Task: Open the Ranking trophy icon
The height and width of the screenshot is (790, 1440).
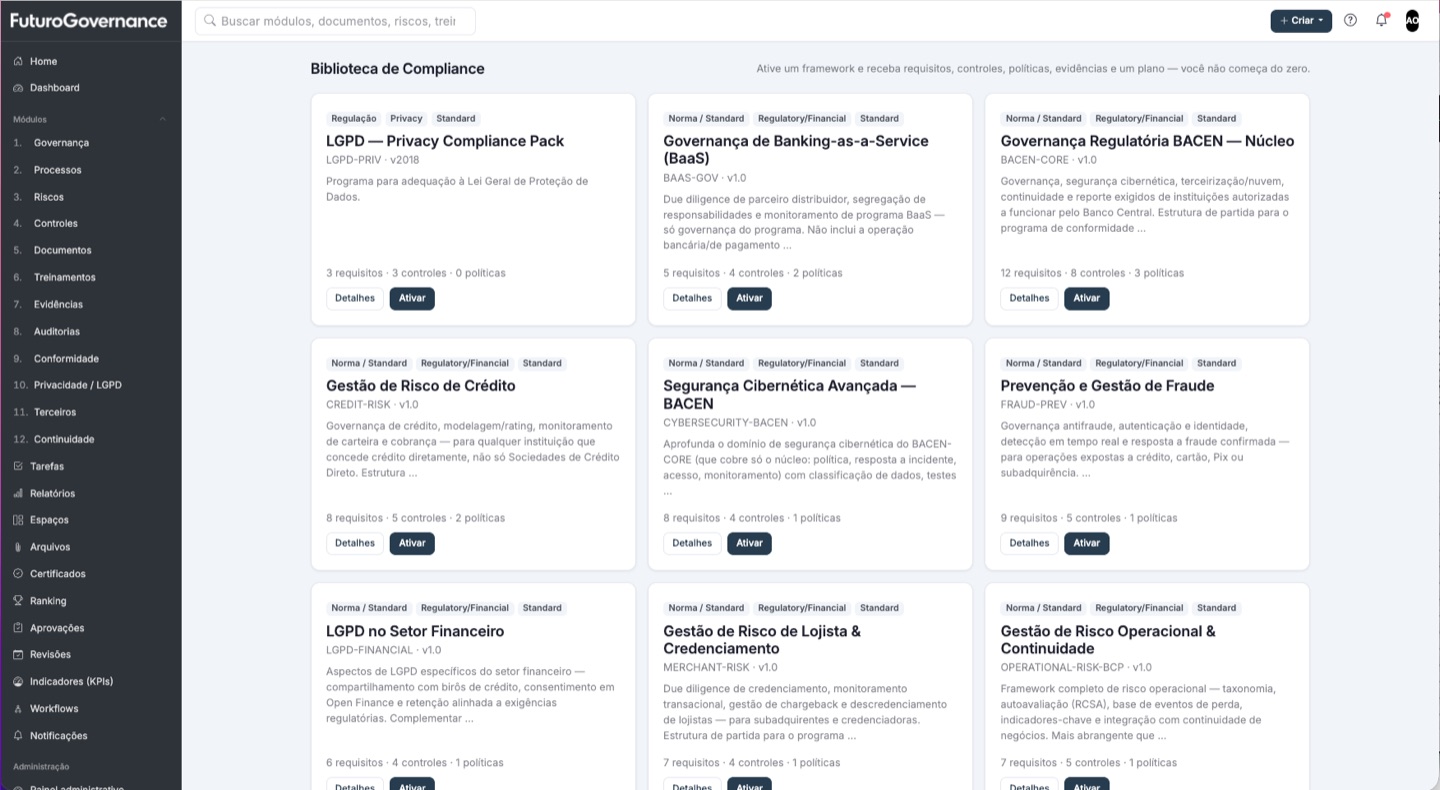Action: click(x=19, y=601)
